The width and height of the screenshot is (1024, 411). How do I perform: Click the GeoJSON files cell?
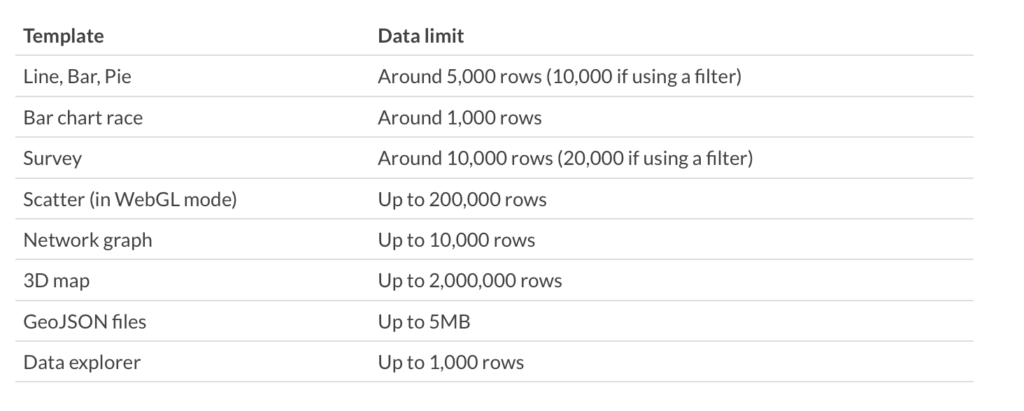[x=85, y=322]
